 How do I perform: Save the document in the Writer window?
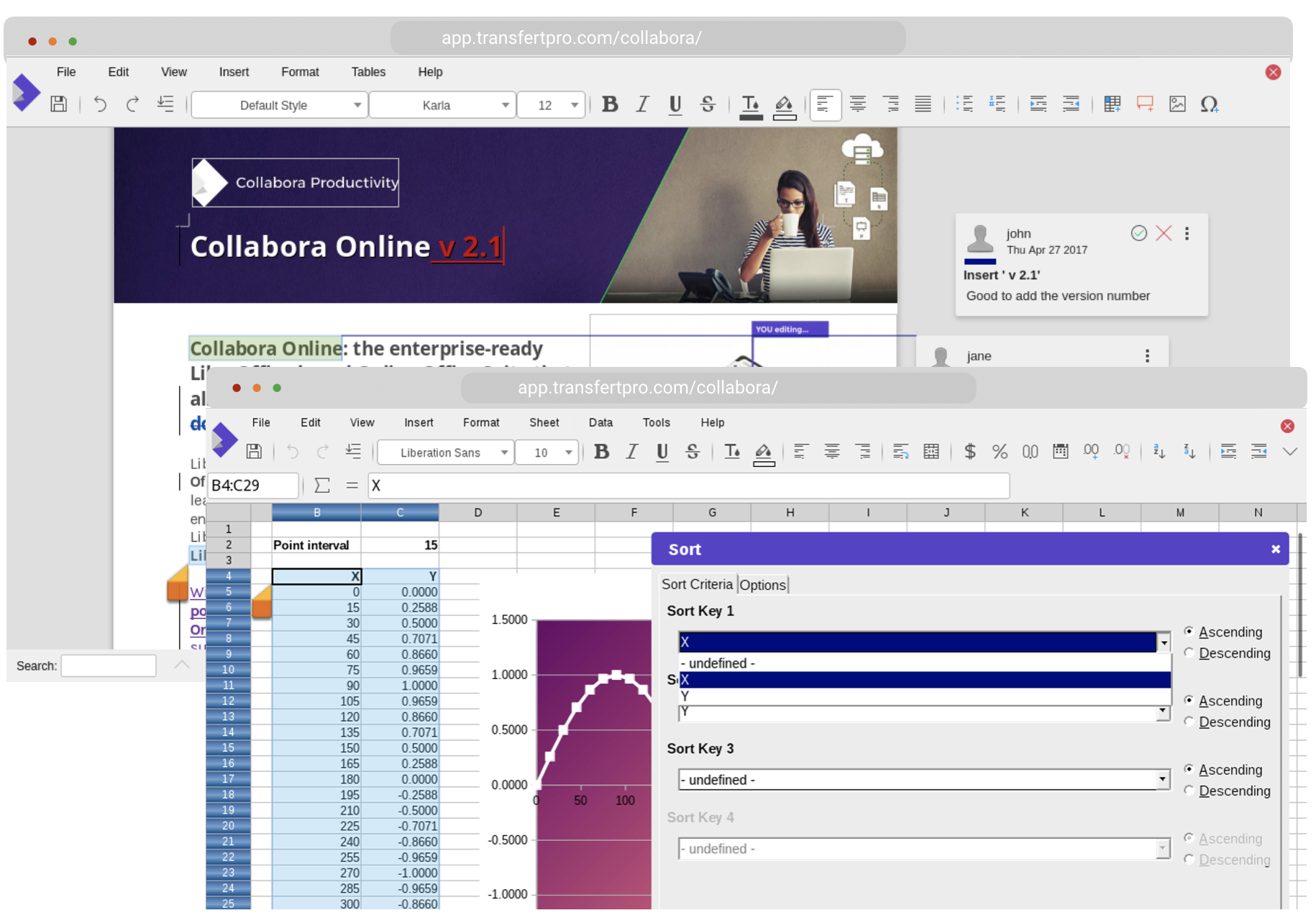59,104
